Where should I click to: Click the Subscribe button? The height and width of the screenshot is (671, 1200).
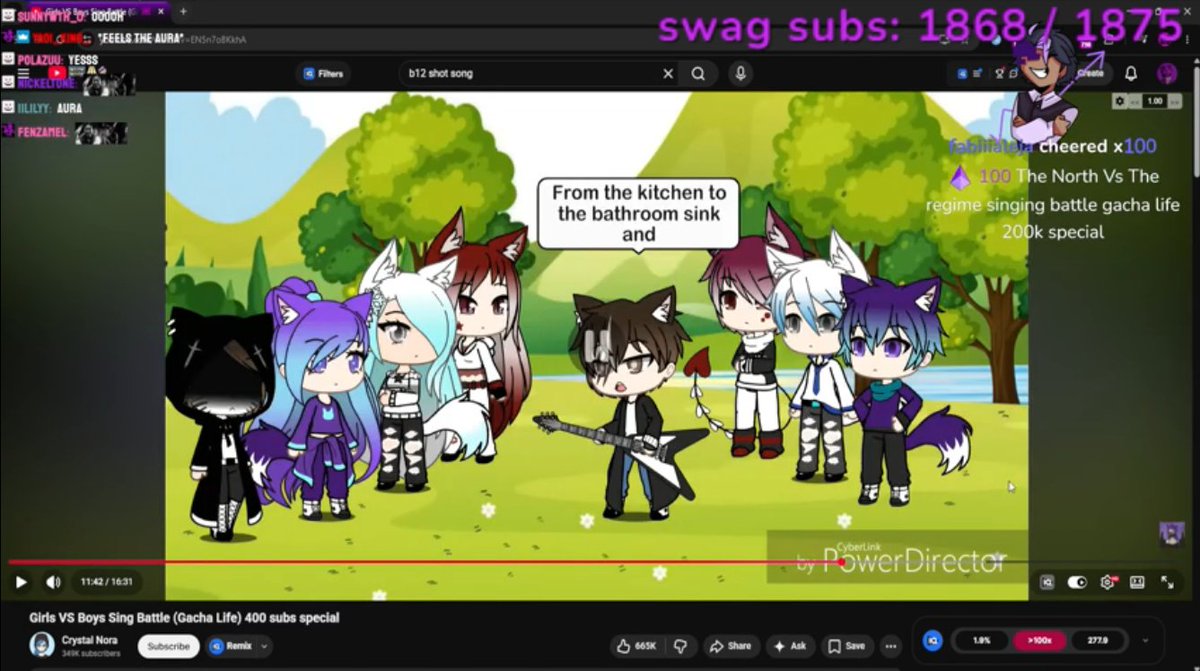click(x=169, y=646)
